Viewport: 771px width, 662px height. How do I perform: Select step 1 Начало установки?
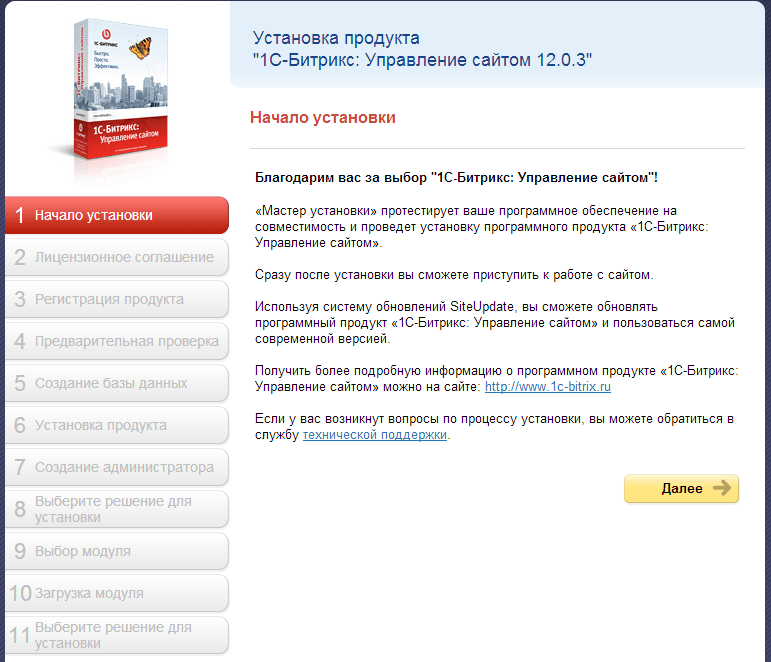click(x=117, y=215)
